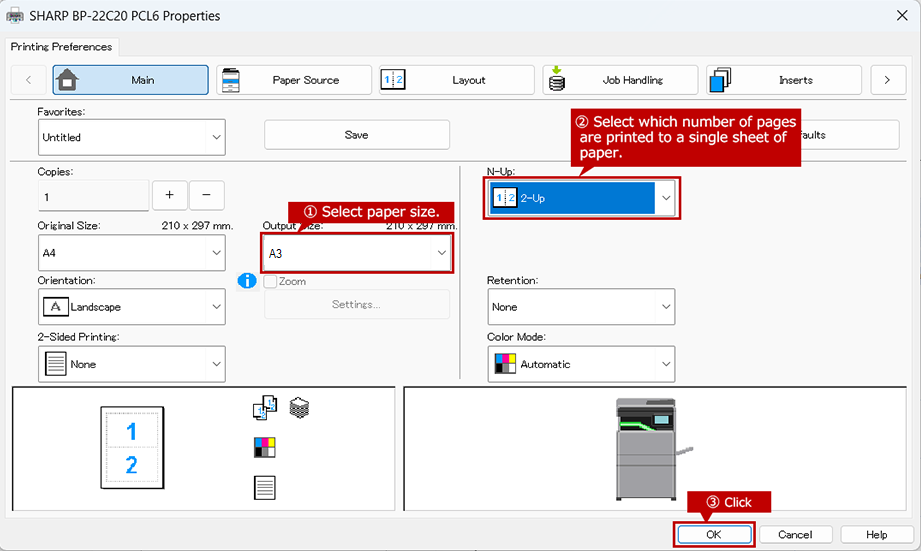
Task: Open the Retention dropdown set to None
Action: [581, 307]
